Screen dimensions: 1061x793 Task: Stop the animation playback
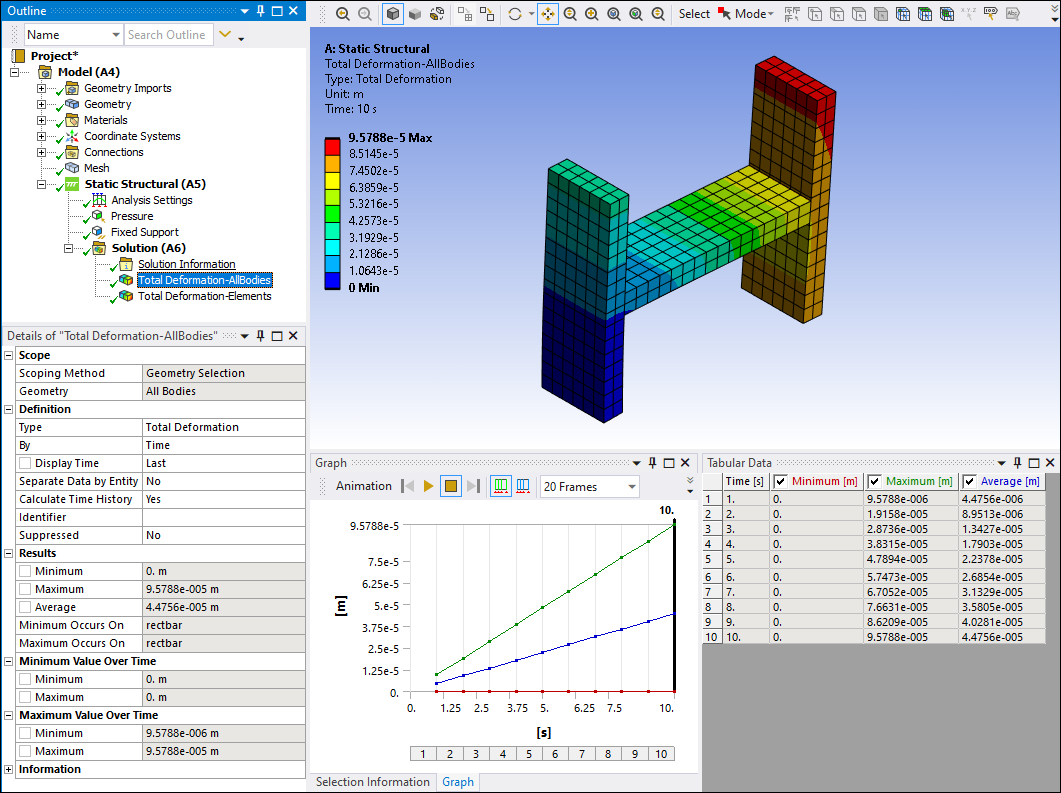pyautogui.click(x=450, y=486)
